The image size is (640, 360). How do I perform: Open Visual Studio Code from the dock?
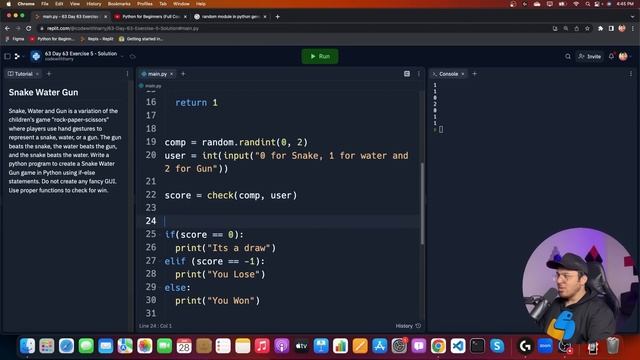[x=458, y=346]
